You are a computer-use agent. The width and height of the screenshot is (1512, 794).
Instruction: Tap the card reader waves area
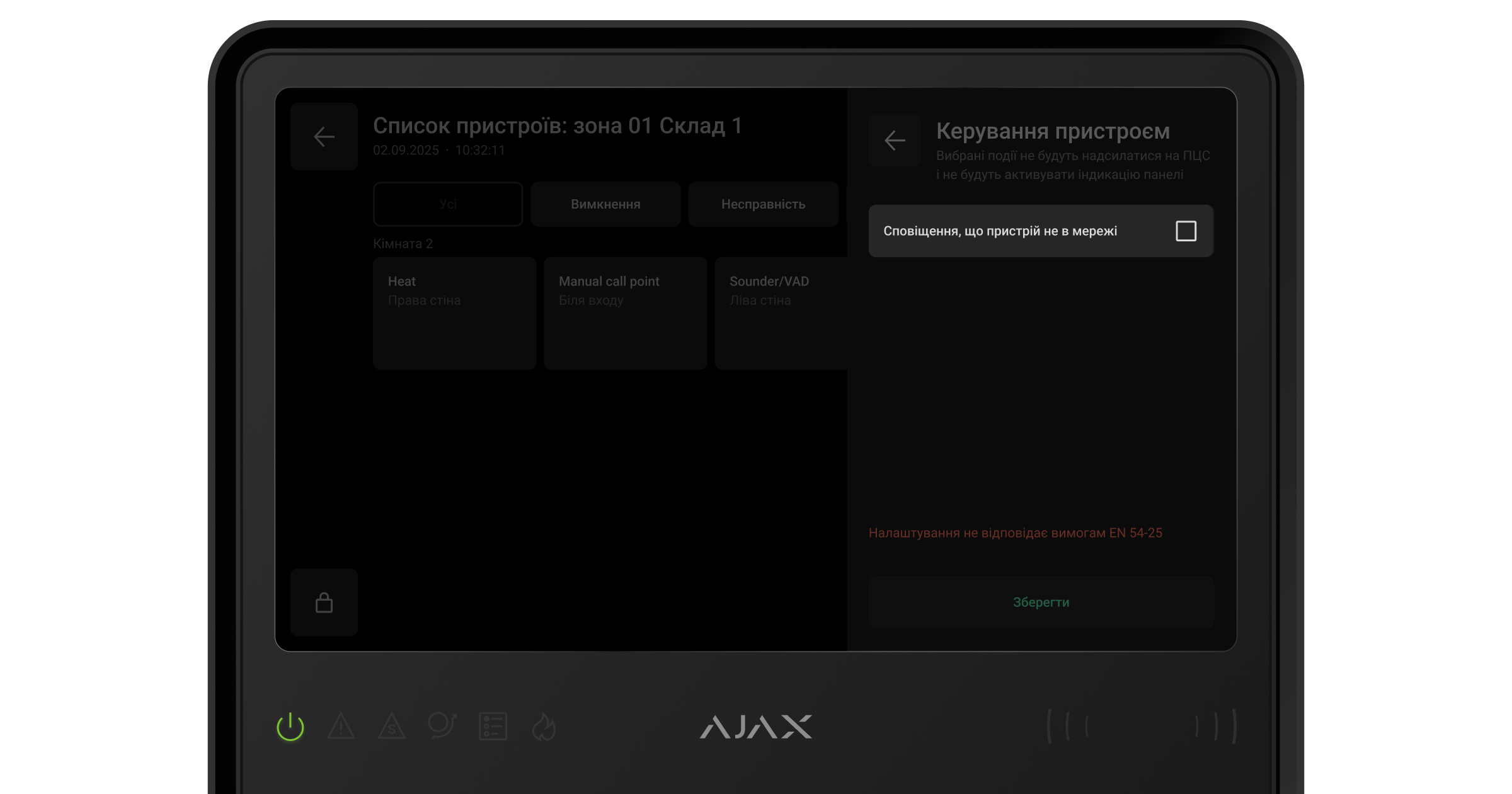[x=1142, y=726]
